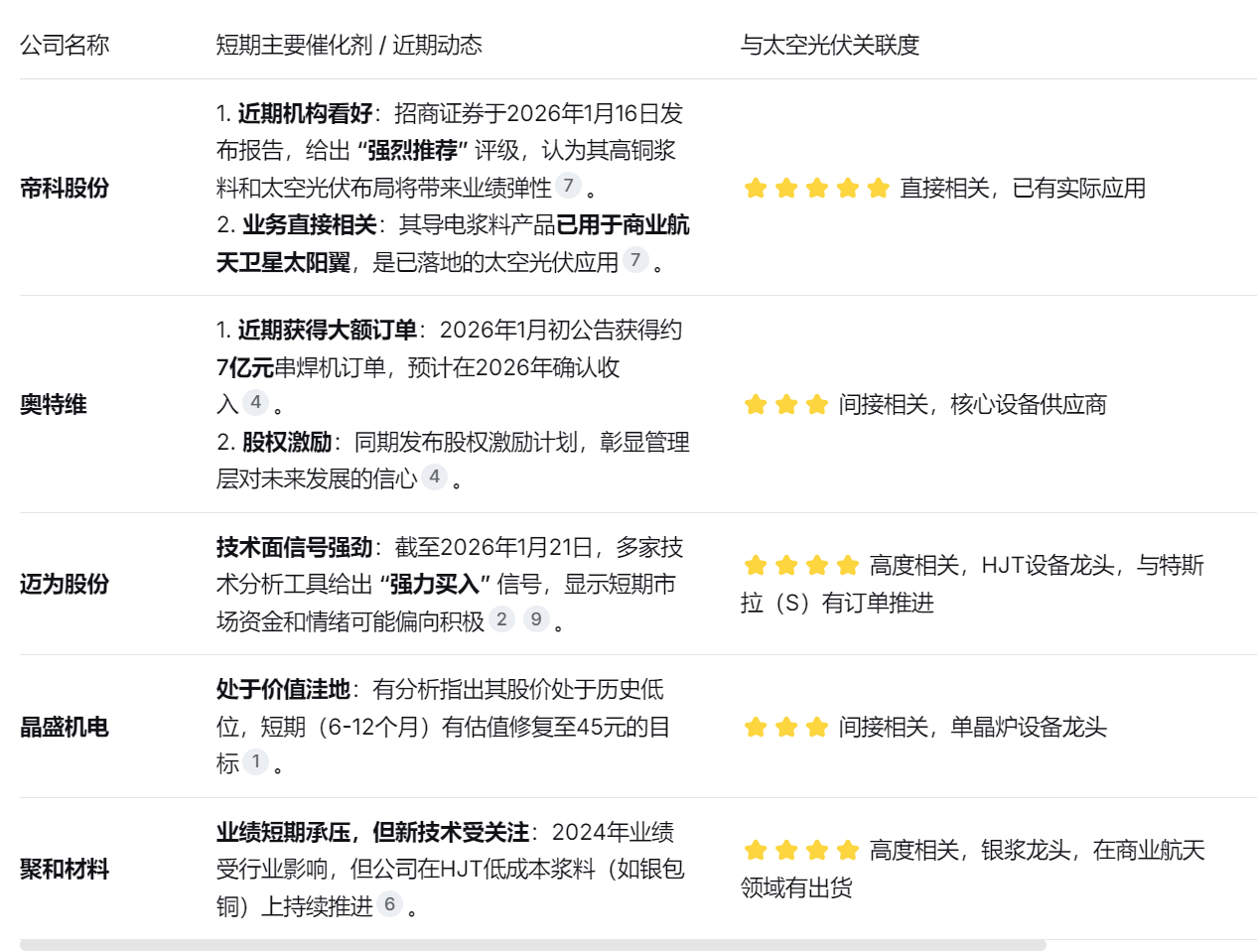Open citation badge 2 in 迈为股份 row
1257x952 pixels.
501,619
